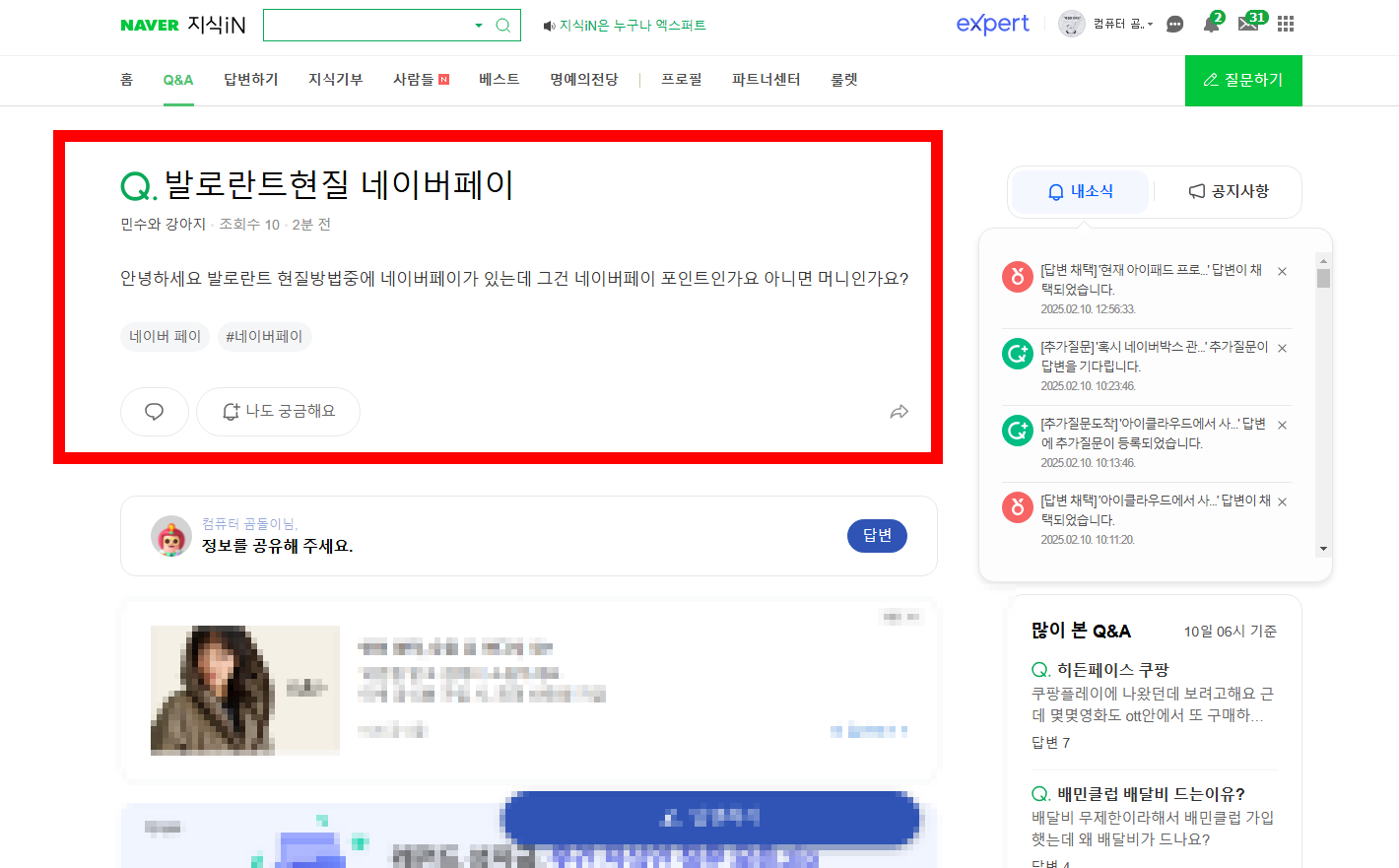Screen dimensions: 1399x868
Task: Open the notifications bell icon
Action: [1211, 24]
